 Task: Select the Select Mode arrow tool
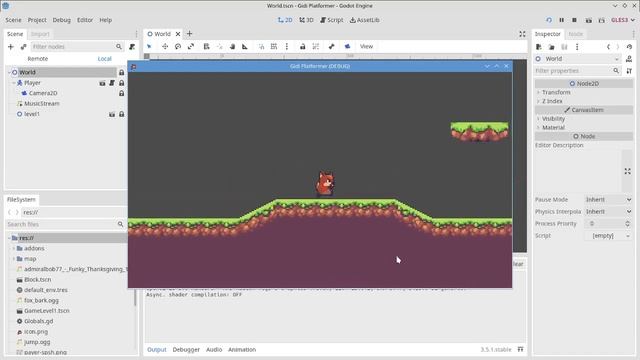(149, 47)
